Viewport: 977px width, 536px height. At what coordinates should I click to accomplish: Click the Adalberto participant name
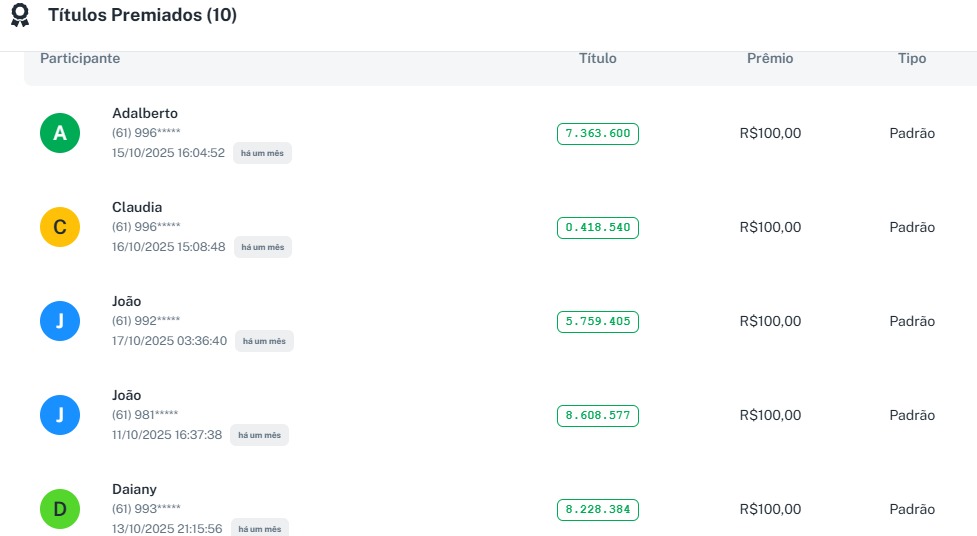tap(145, 113)
